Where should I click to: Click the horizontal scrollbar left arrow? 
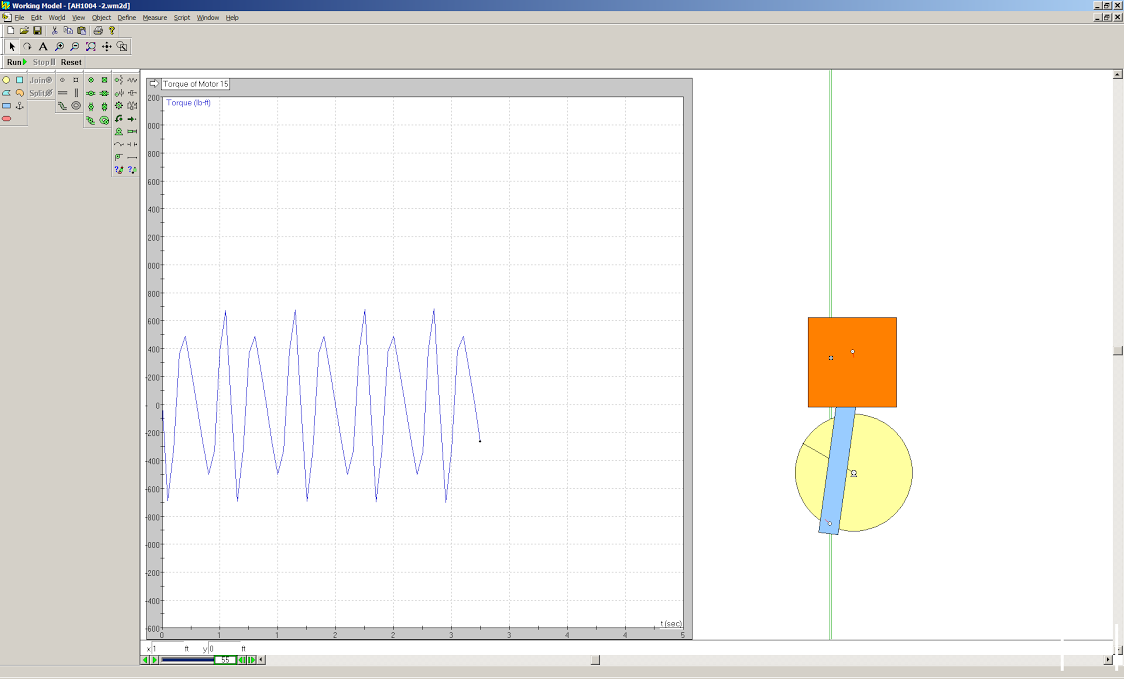coord(262,660)
